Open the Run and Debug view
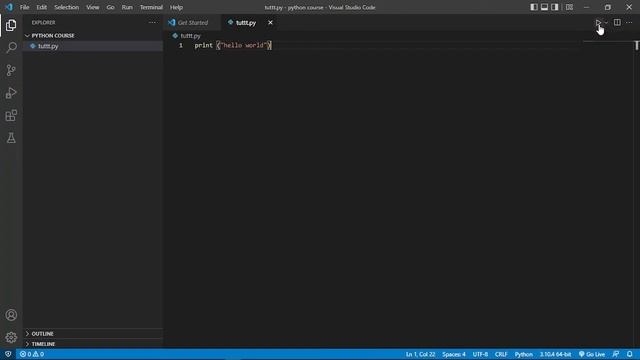The image size is (640, 360). point(11,93)
